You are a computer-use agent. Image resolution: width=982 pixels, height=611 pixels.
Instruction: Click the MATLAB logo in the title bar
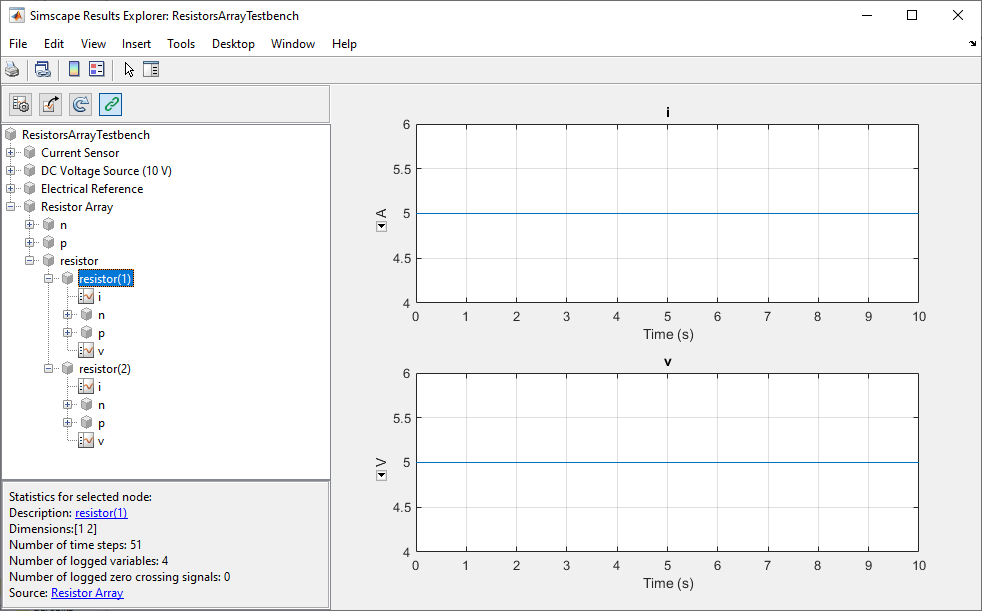coord(17,16)
